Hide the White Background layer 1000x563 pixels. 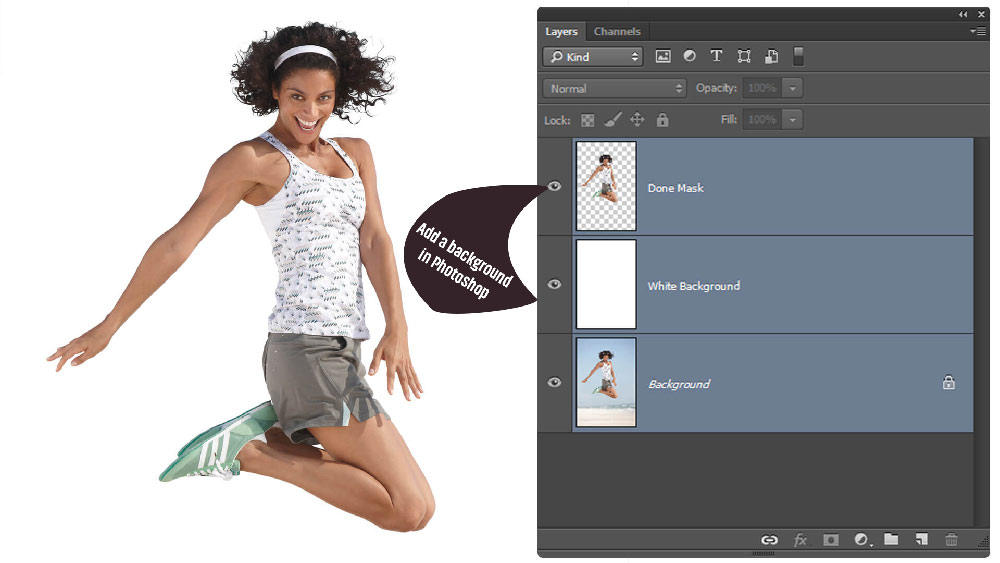pos(554,284)
